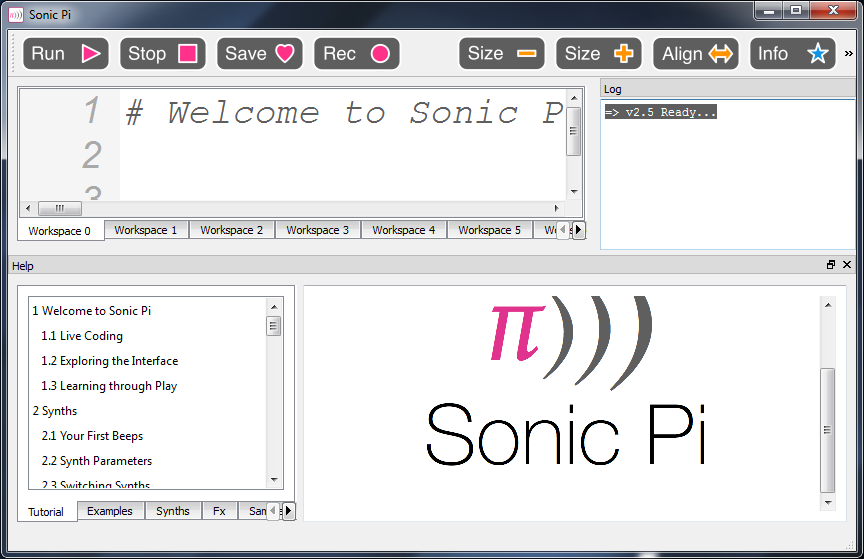Click tutorial list scrollbar up arrow

274,307
